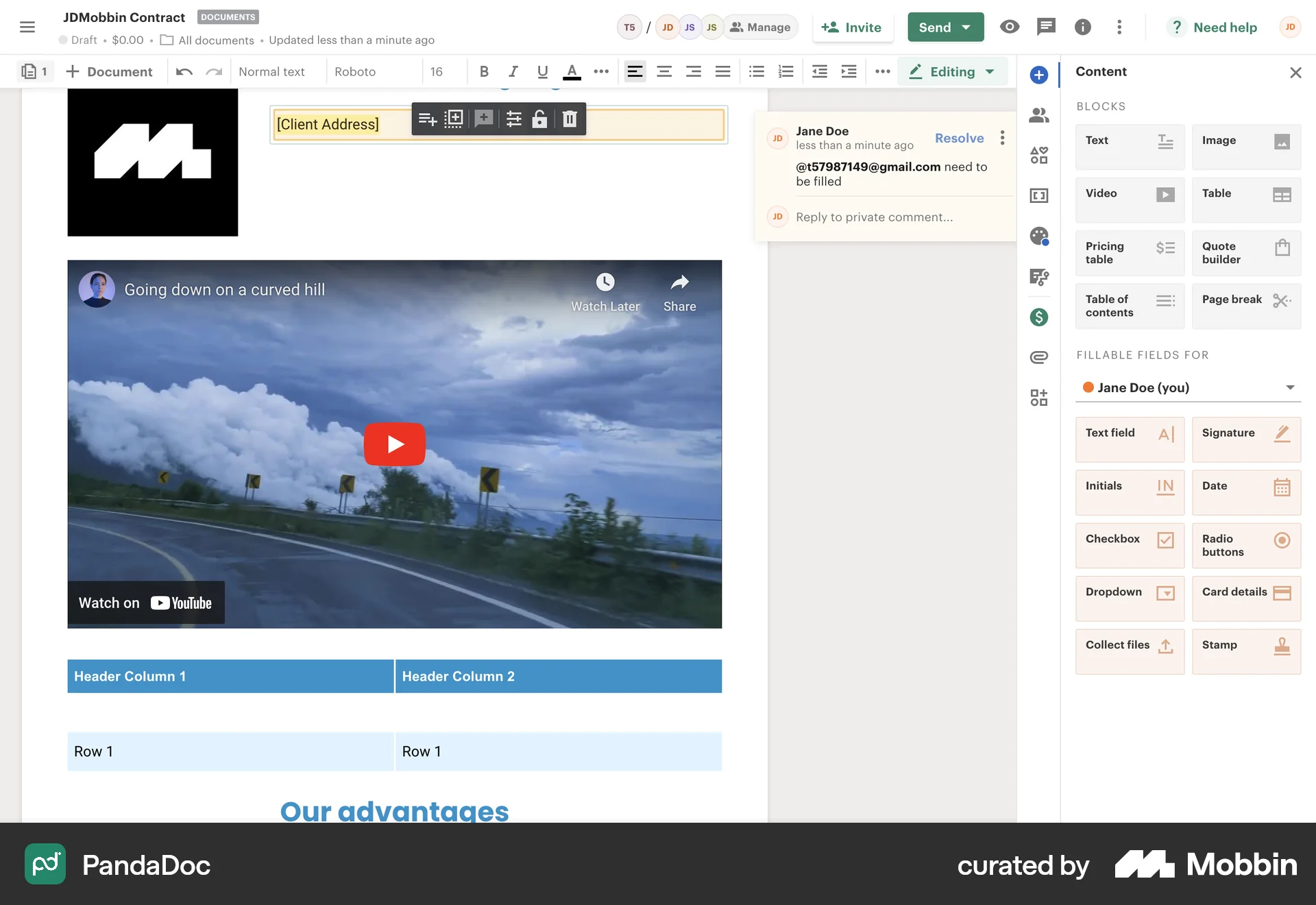Open the Design theme palette panel
The image size is (1316, 905).
point(1038,236)
